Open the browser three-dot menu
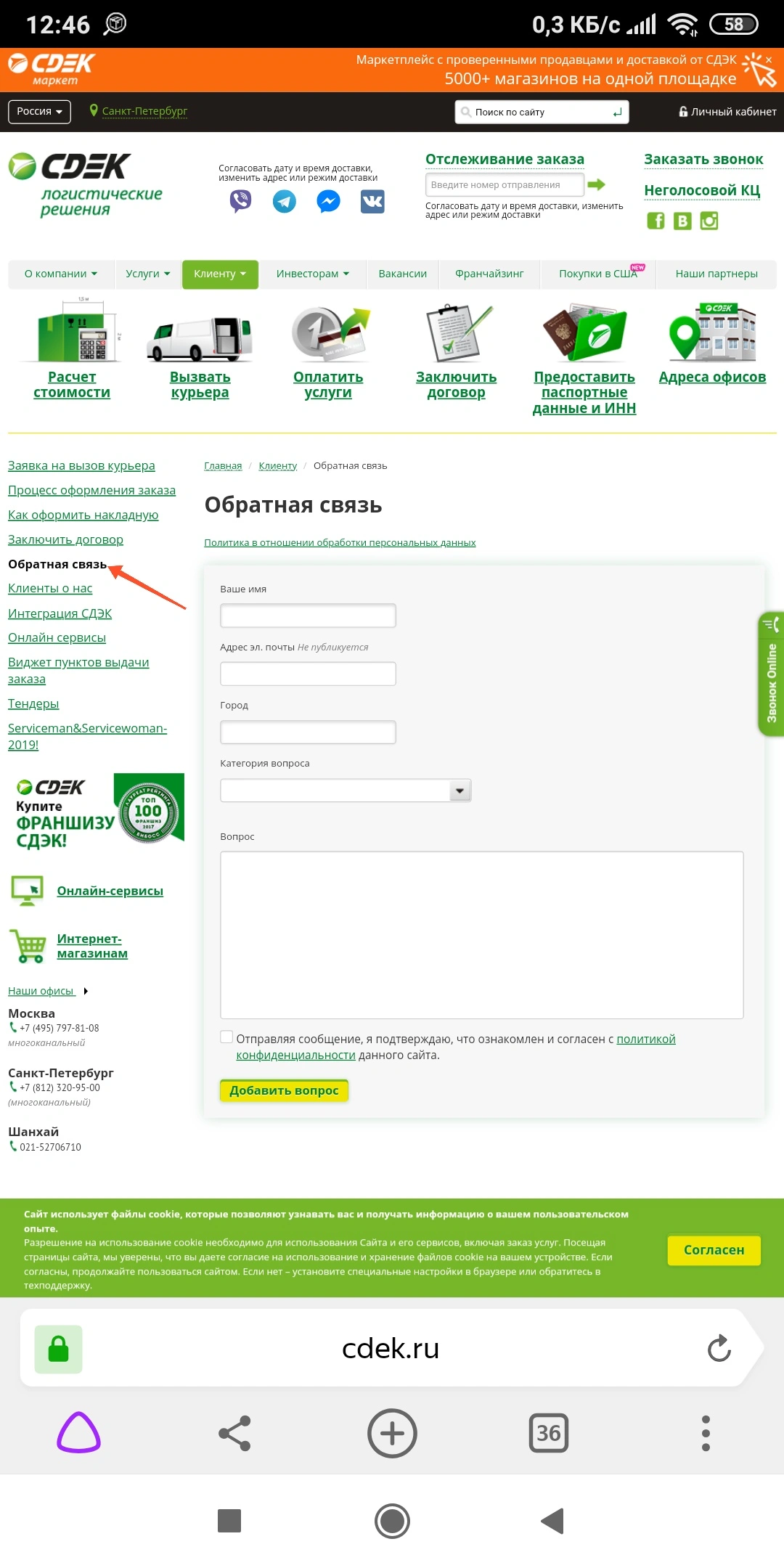 coord(706,1434)
